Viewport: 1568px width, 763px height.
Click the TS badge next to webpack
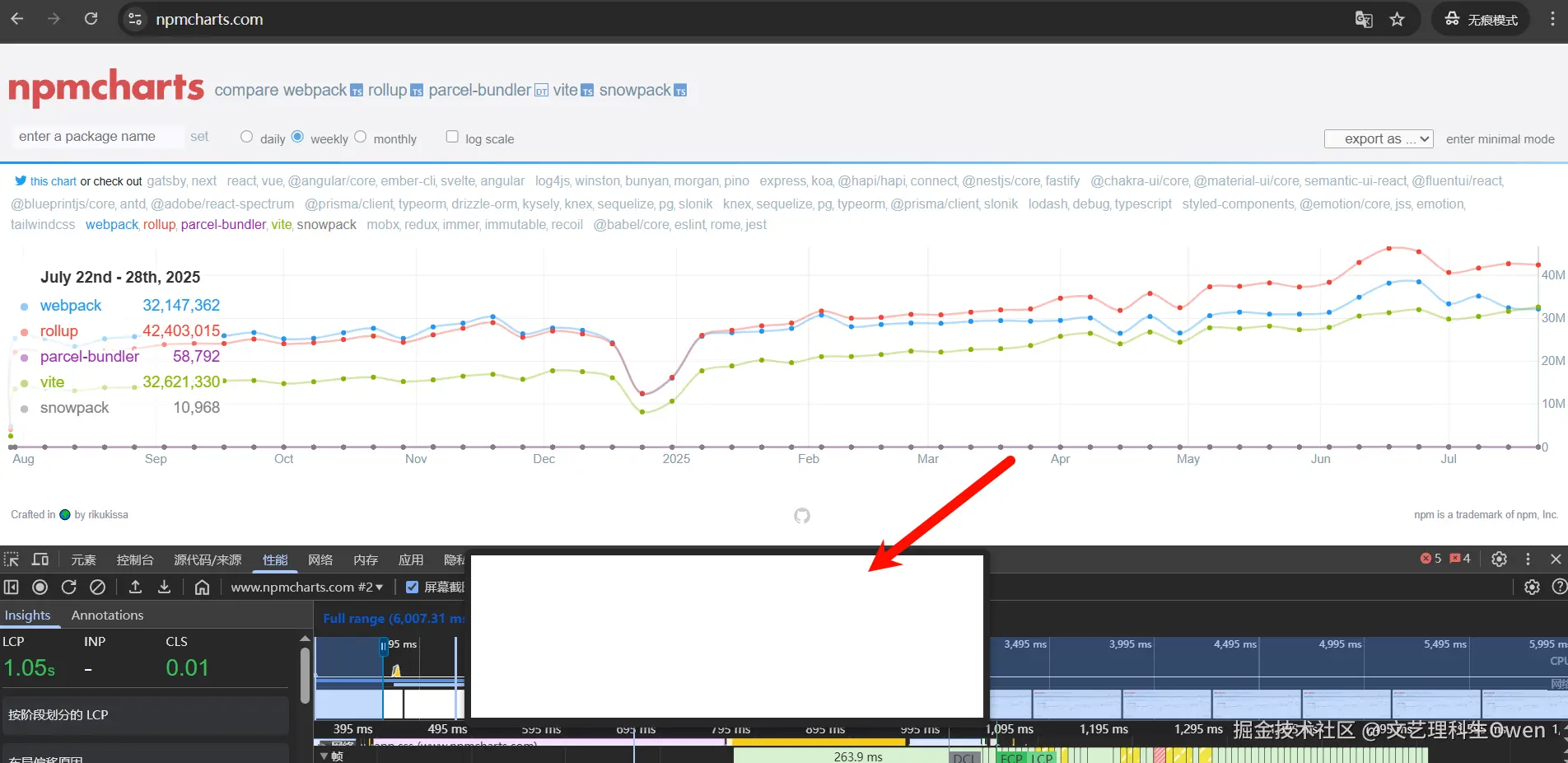pyautogui.click(x=357, y=91)
